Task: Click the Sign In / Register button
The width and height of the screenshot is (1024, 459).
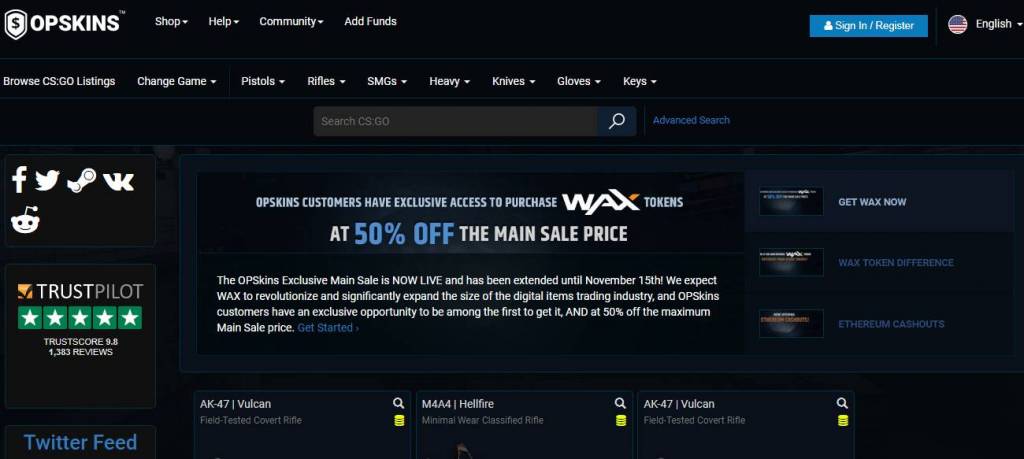Action: pyautogui.click(x=869, y=25)
